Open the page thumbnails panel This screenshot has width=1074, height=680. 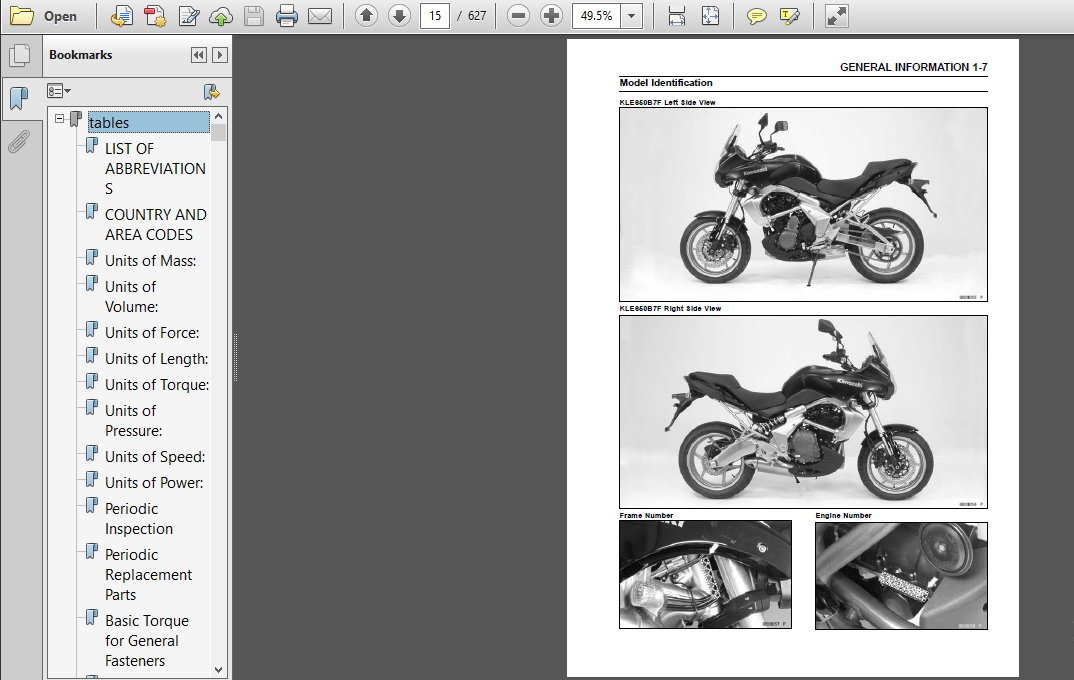(20, 56)
